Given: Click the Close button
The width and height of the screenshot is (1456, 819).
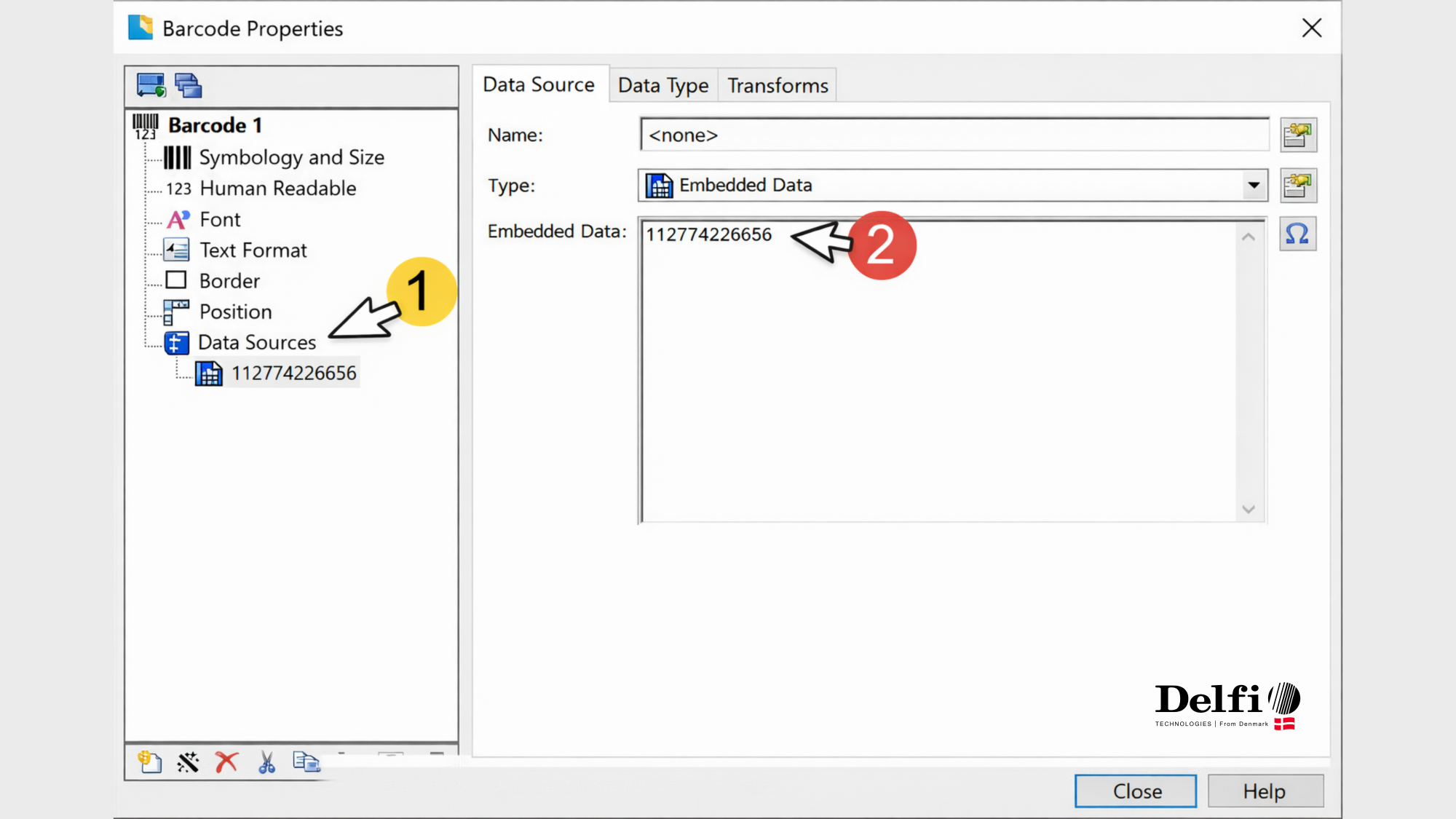Looking at the screenshot, I should pyautogui.click(x=1136, y=791).
